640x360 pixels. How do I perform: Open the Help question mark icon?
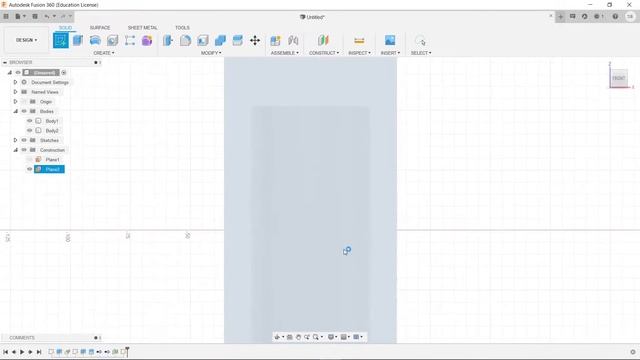pos(615,16)
